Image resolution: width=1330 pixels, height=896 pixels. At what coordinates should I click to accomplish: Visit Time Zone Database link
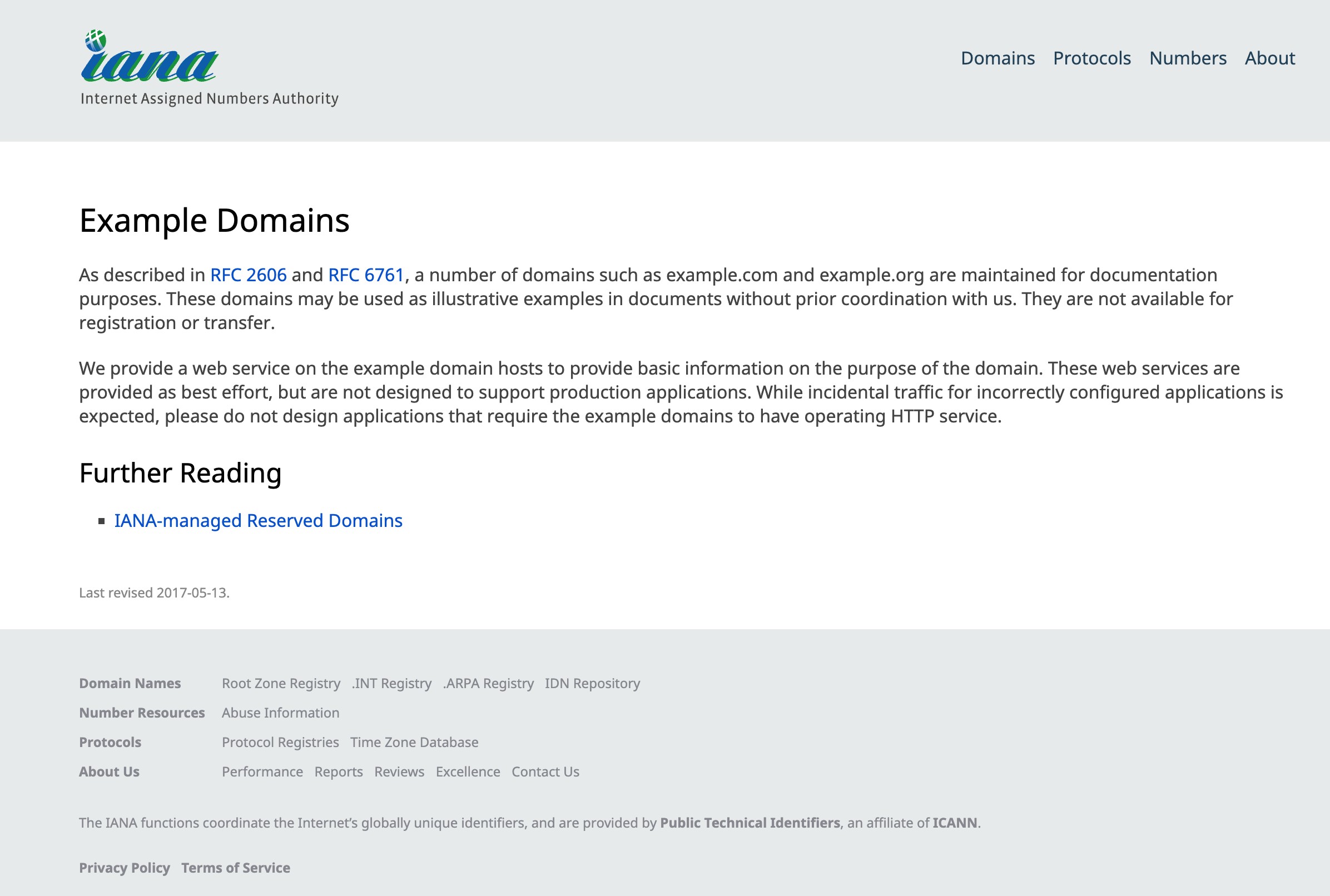click(414, 742)
